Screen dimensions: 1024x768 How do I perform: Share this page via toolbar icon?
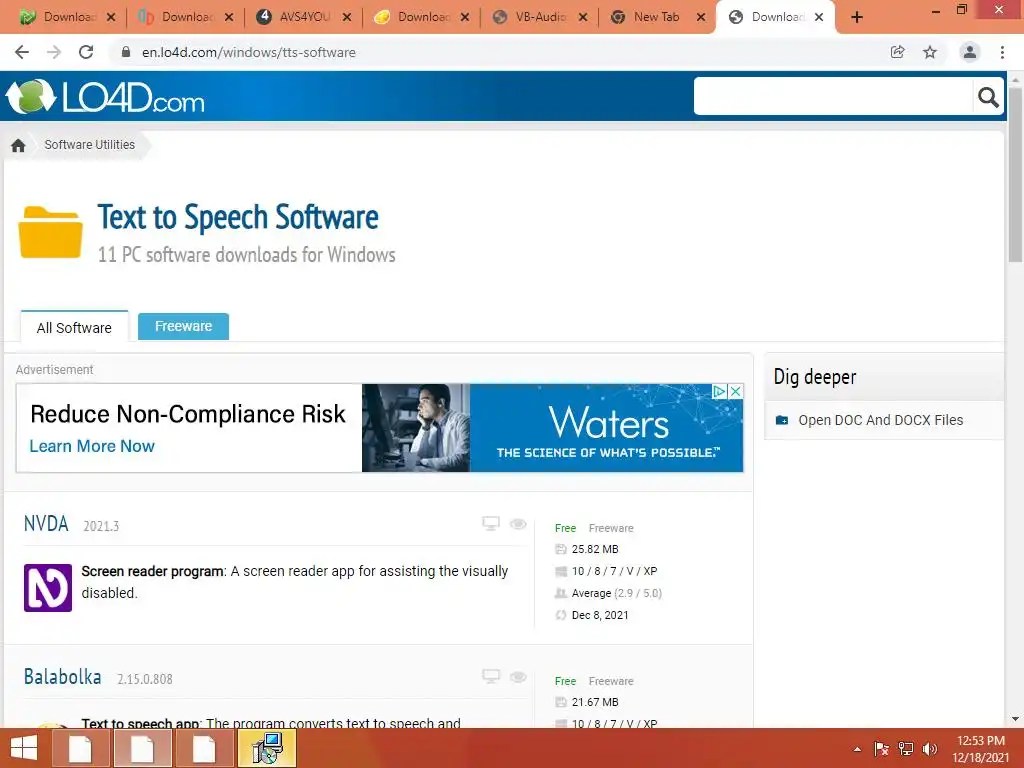coord(898,52)
